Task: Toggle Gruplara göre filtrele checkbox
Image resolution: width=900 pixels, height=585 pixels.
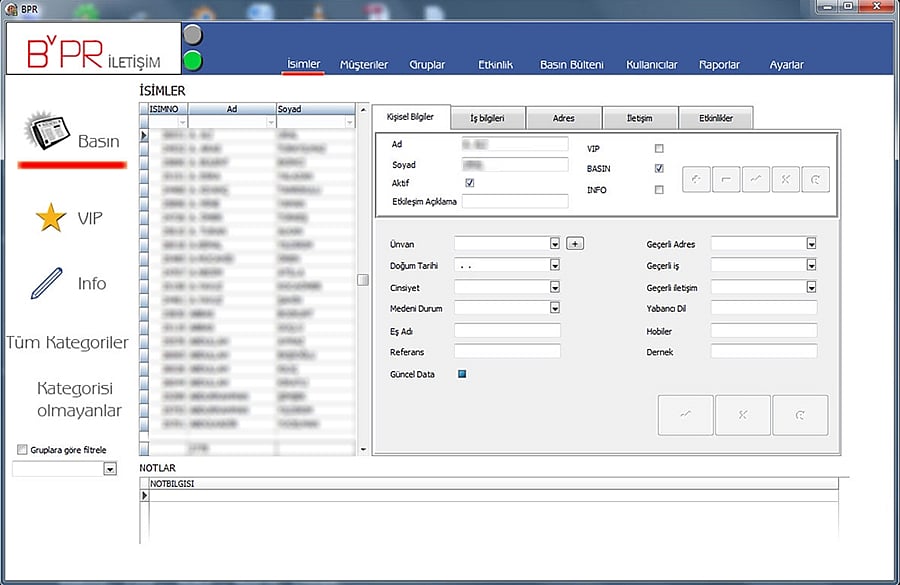Action: [22, 450]
